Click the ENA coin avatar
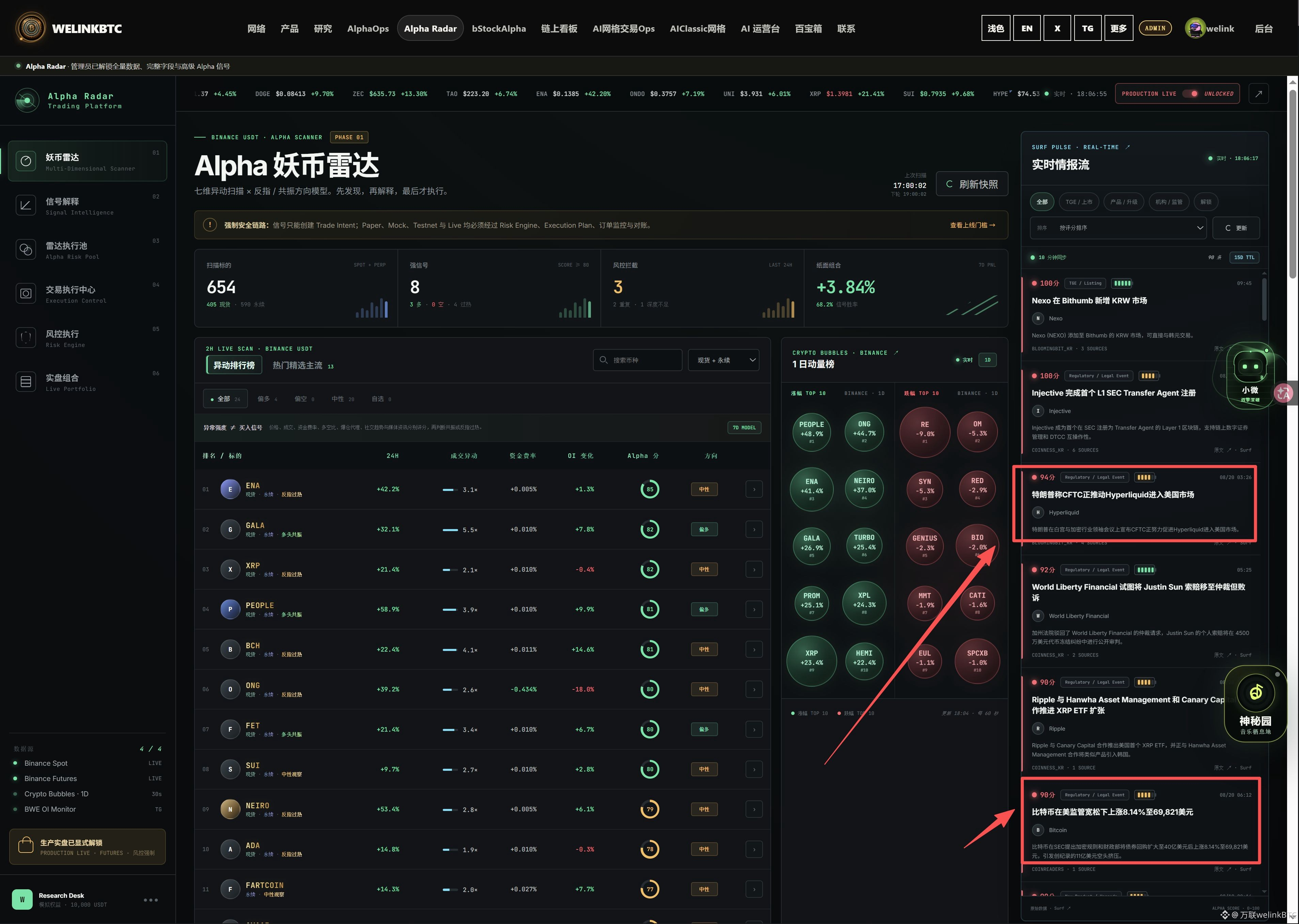1299x924 pixels. coord(230,489)
